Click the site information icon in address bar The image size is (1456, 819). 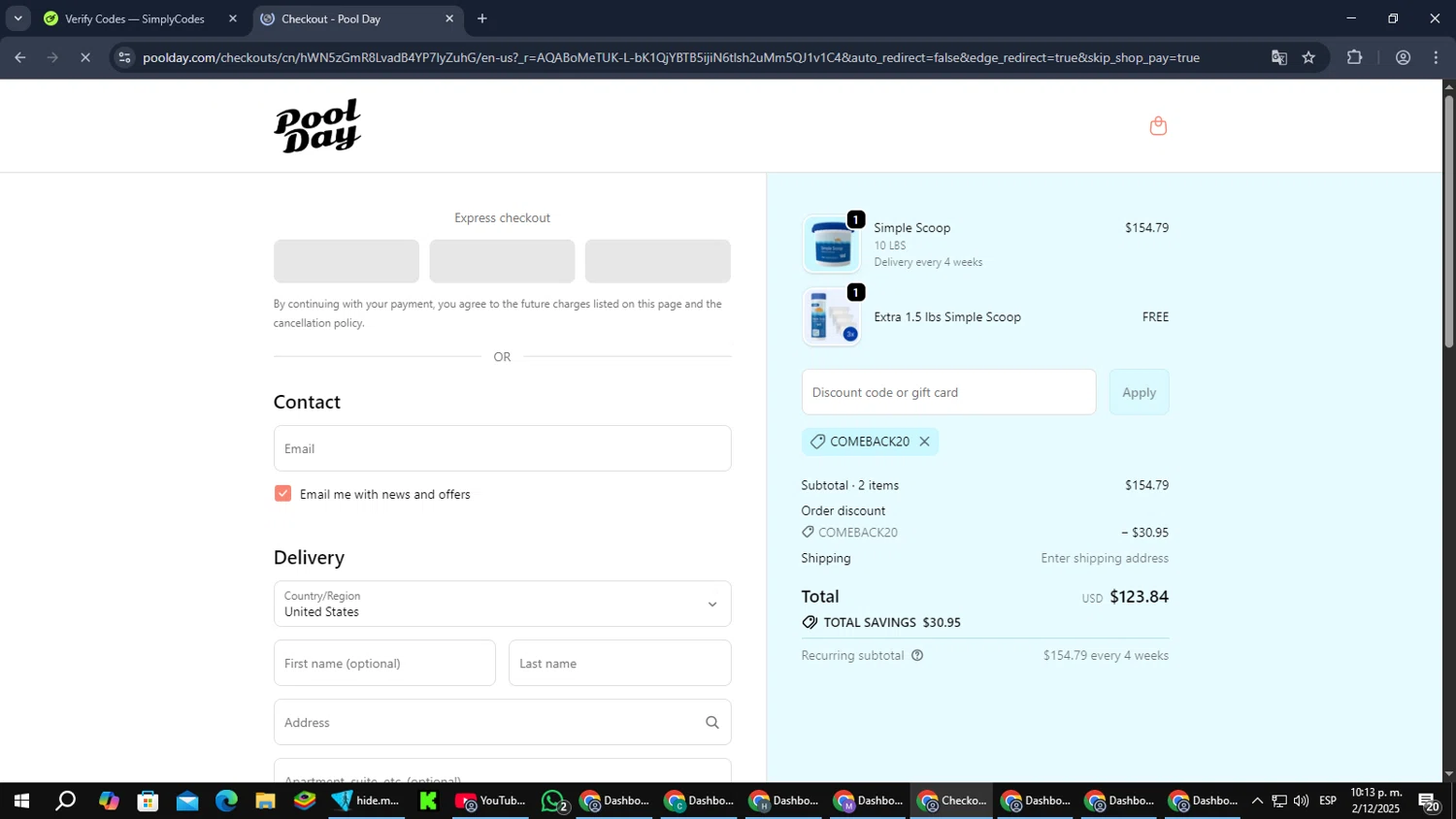click(x=123, y=57)
